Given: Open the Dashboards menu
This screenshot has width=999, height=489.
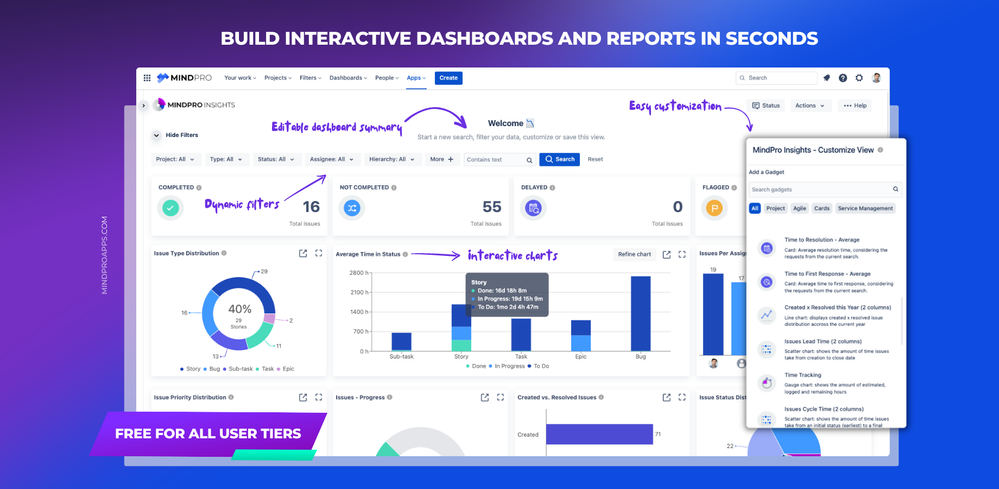Looking at the screenshot, I should point(349,78).
